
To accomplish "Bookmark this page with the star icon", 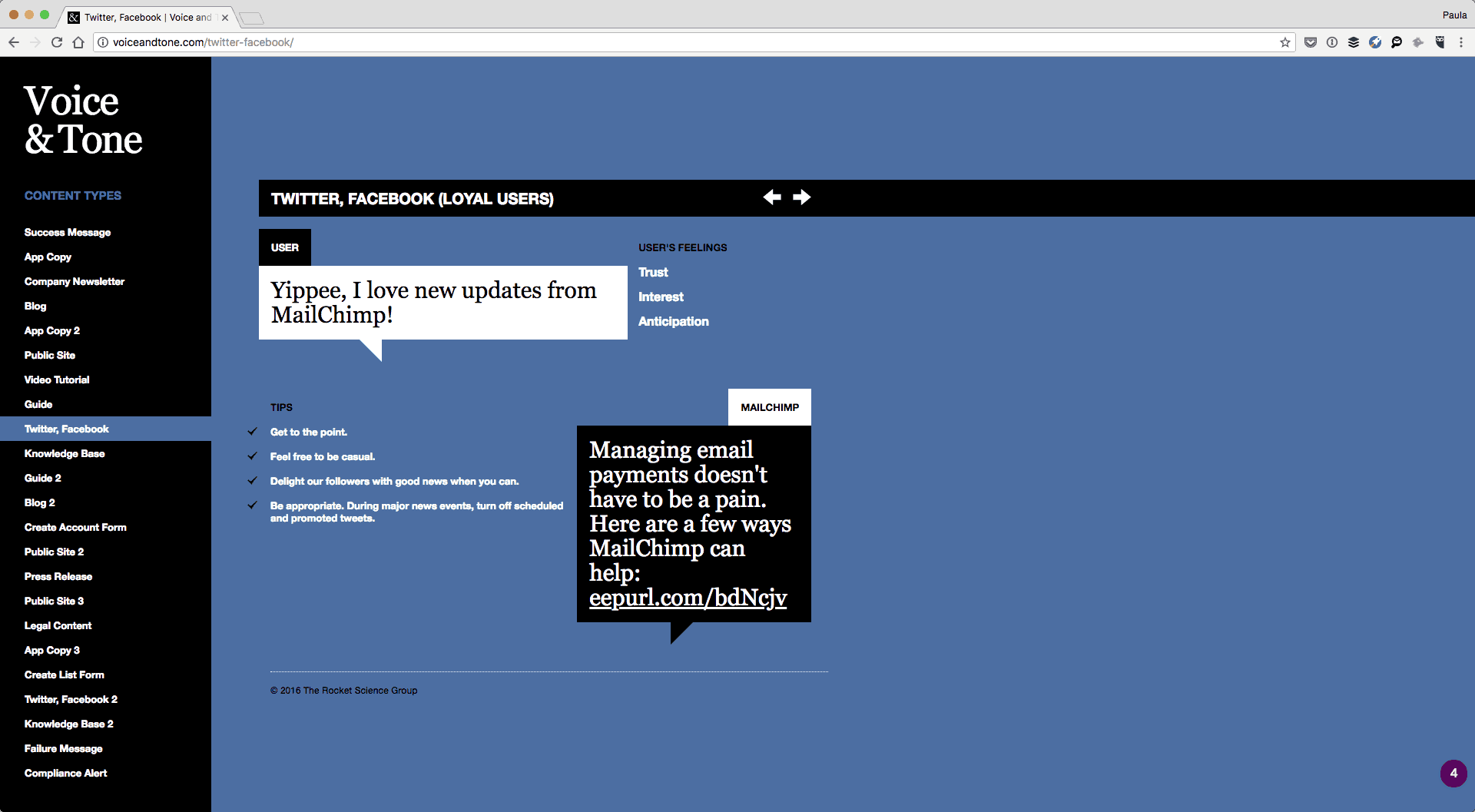I will tap(1285, 42).
